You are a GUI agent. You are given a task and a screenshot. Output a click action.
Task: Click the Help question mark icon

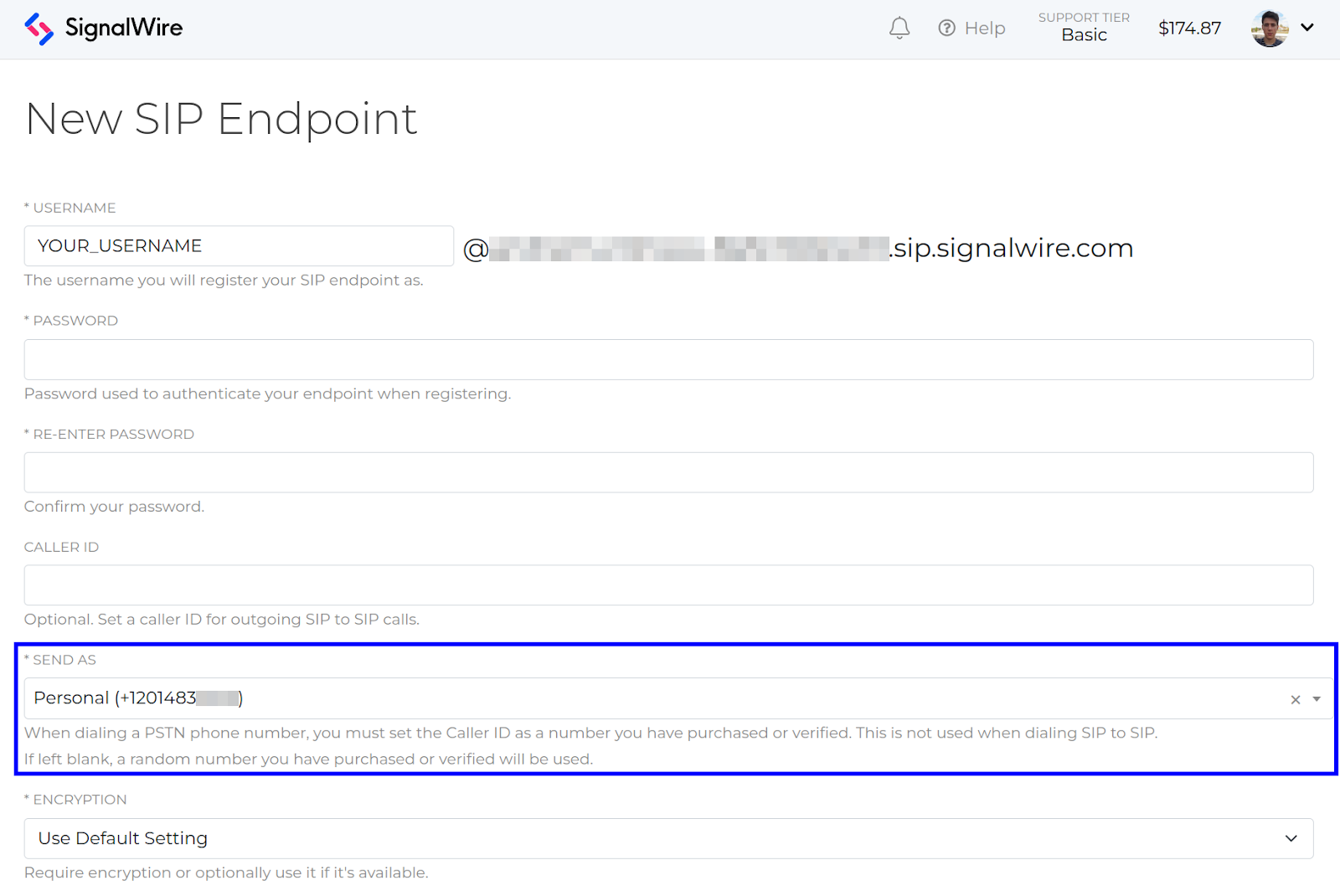click(x=946, y=28)
